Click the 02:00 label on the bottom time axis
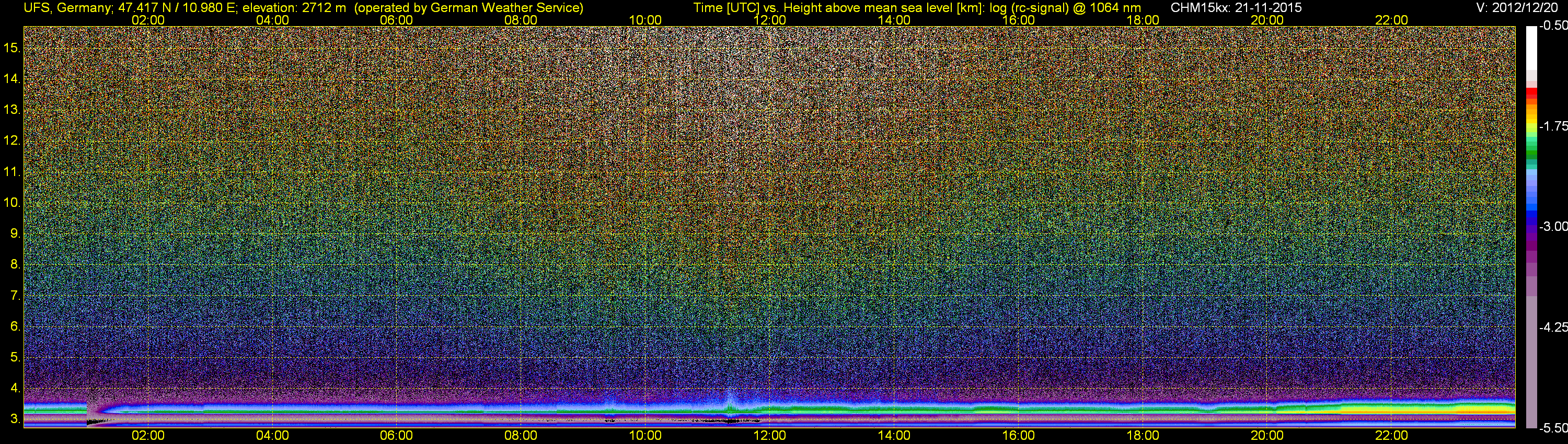Screen dimensions: 1568x444 pos(148,436)
